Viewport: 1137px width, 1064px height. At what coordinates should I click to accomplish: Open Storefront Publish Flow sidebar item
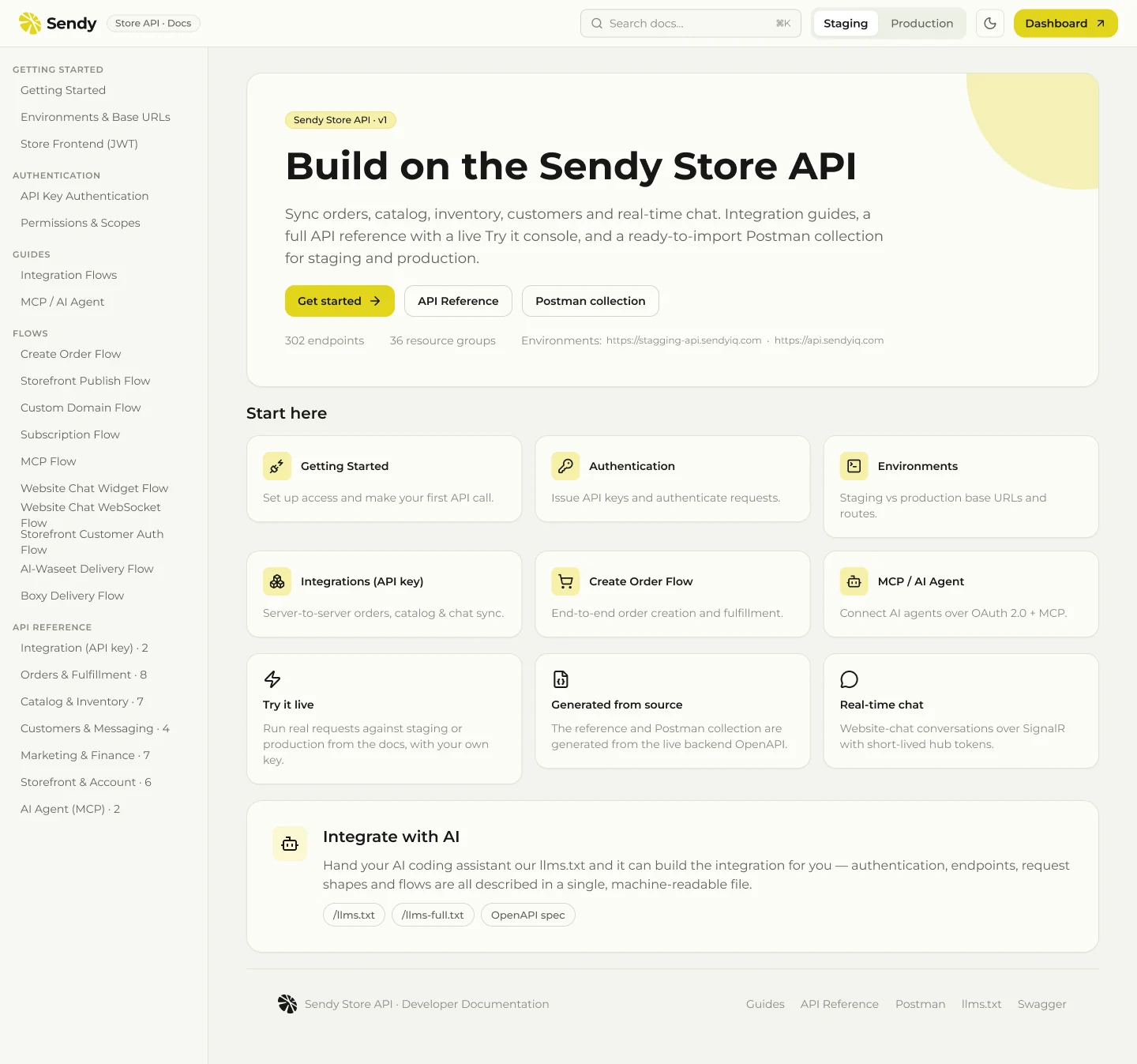coord(85,381)
